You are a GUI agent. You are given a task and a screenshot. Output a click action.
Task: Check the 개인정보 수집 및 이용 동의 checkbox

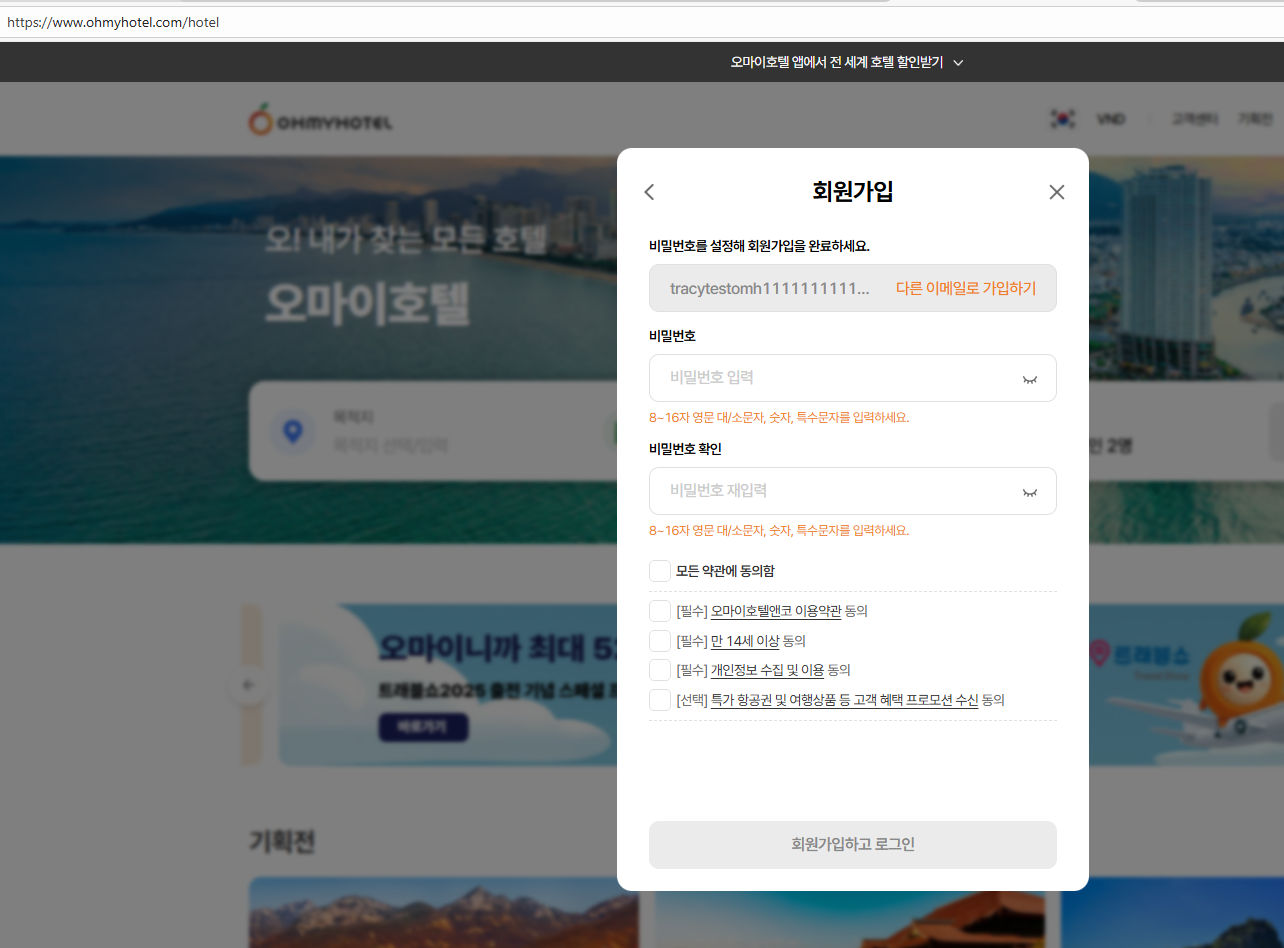coord(660,670)
